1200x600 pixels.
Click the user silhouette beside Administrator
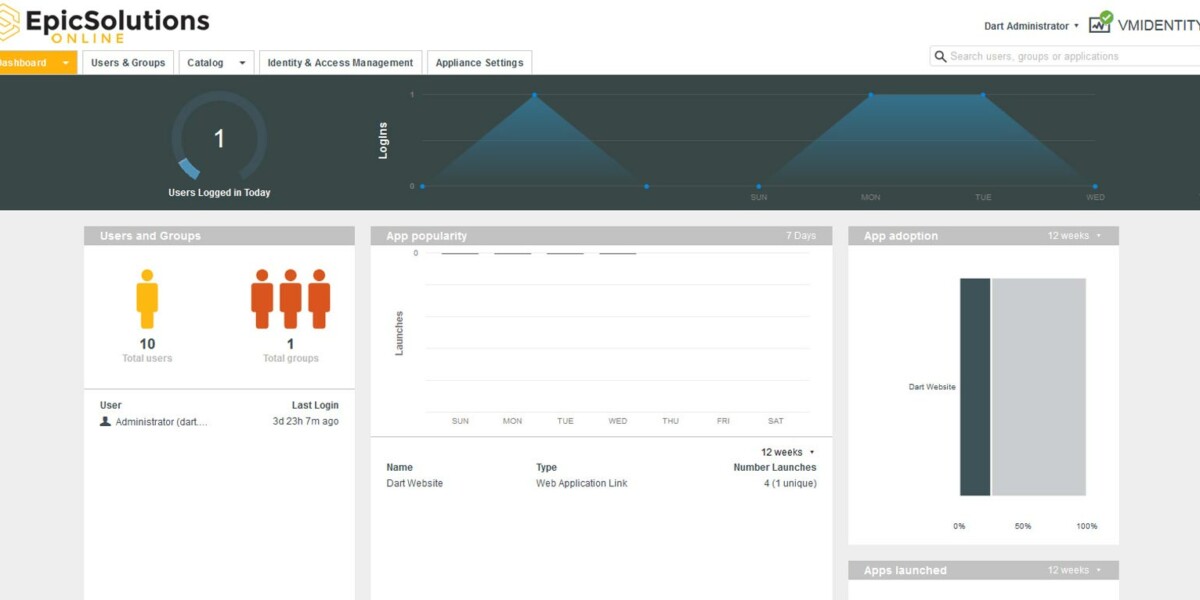(107, 421)
